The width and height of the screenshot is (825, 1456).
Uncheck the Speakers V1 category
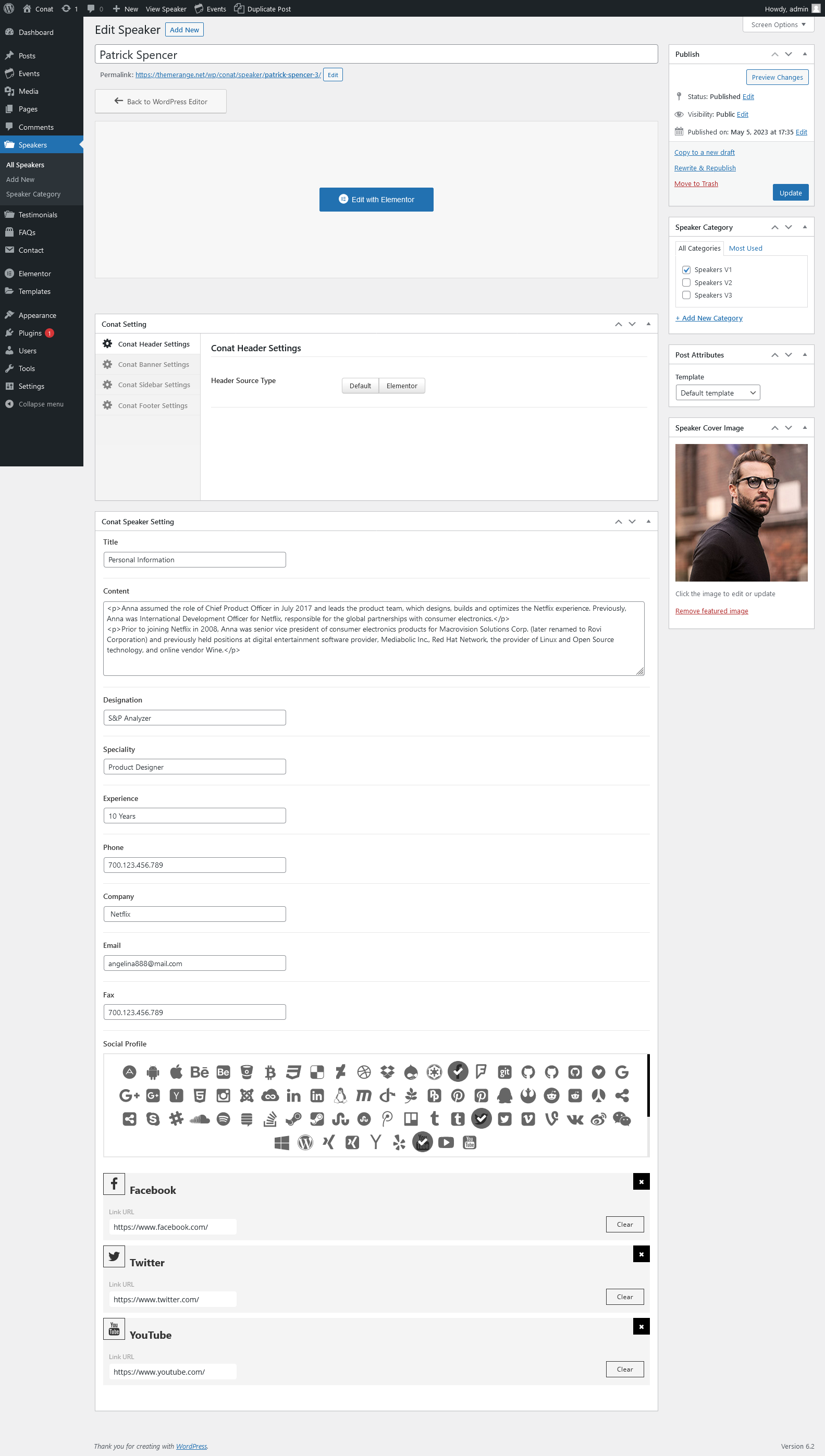click(686, 269)
